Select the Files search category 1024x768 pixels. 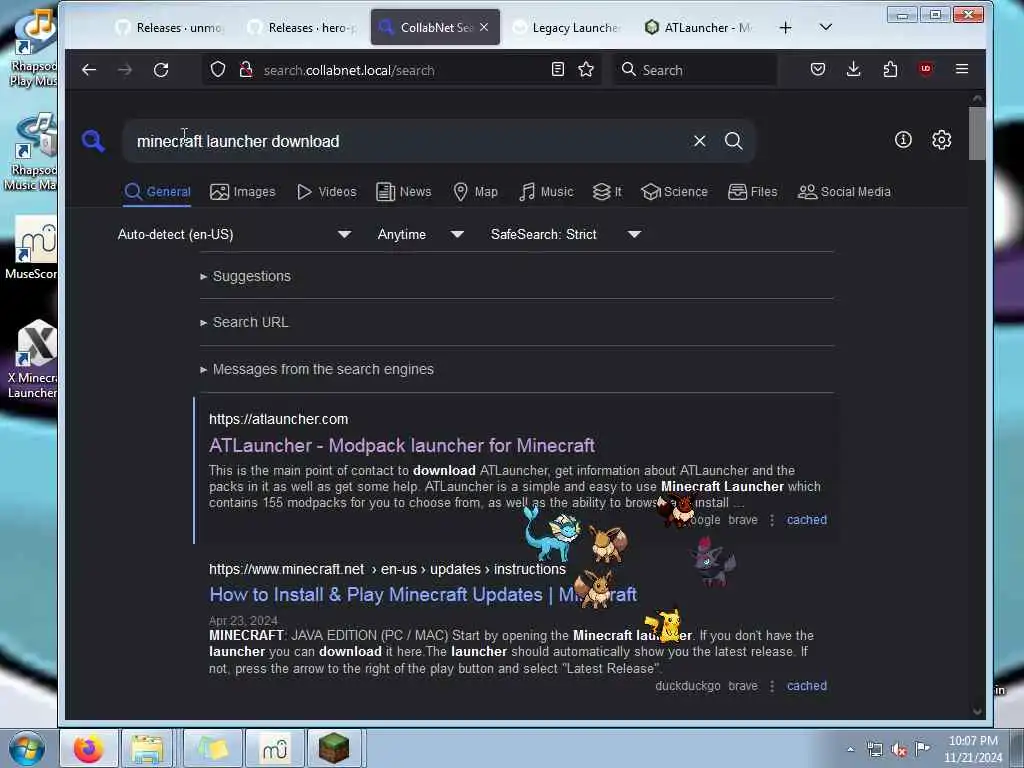pos(752,192)
